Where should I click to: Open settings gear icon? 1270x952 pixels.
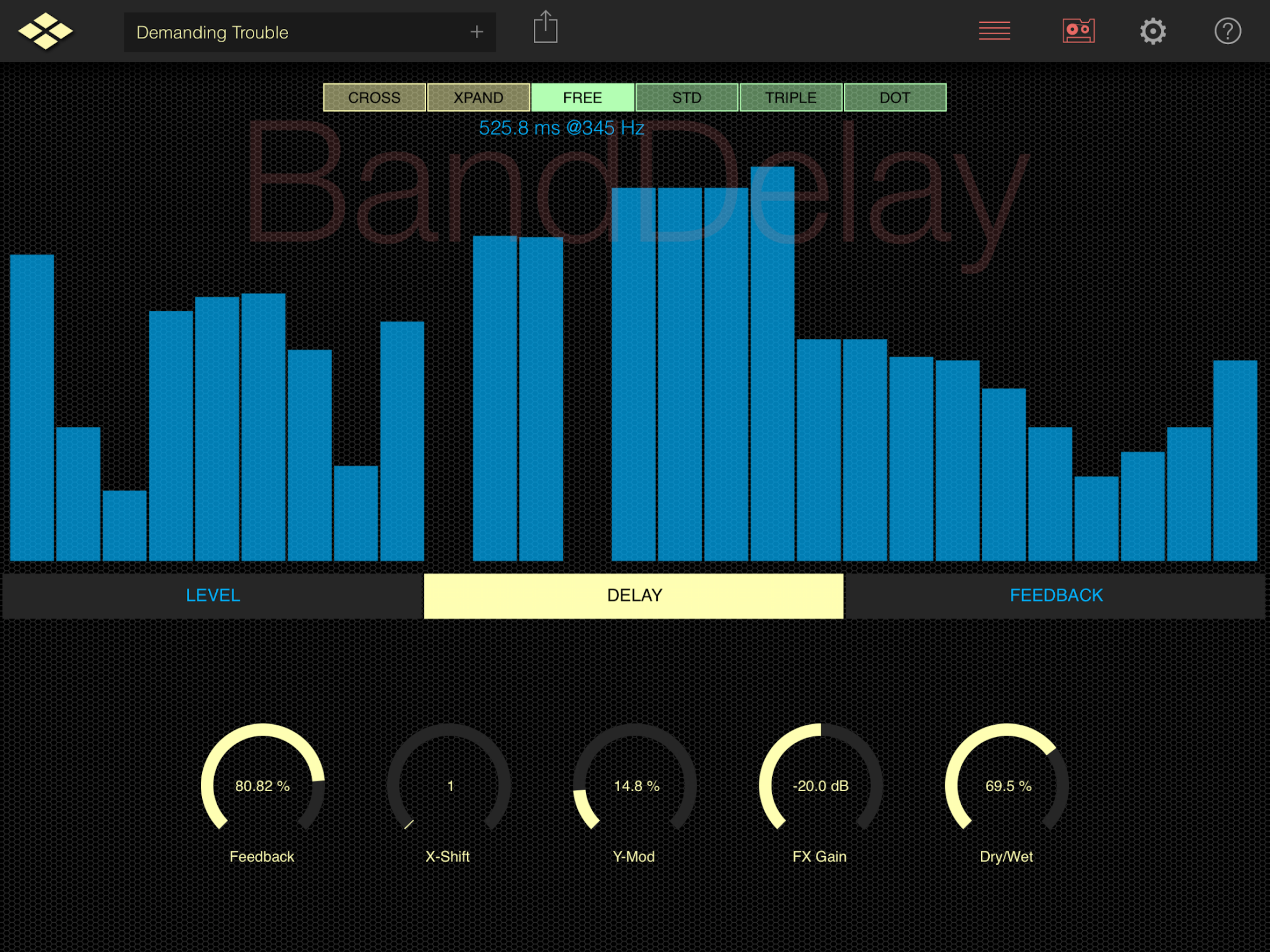[1152, 31]
